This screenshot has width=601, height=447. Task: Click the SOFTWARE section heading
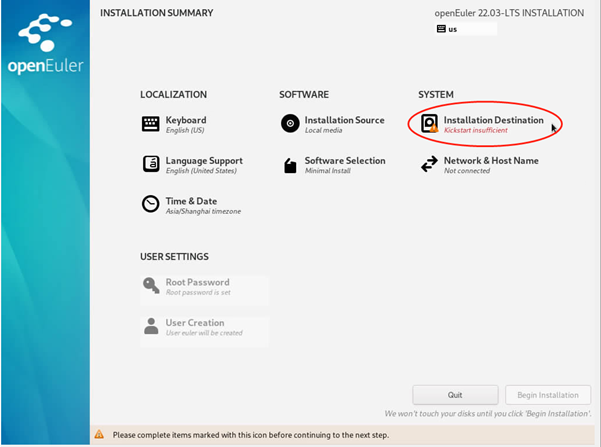304,95
